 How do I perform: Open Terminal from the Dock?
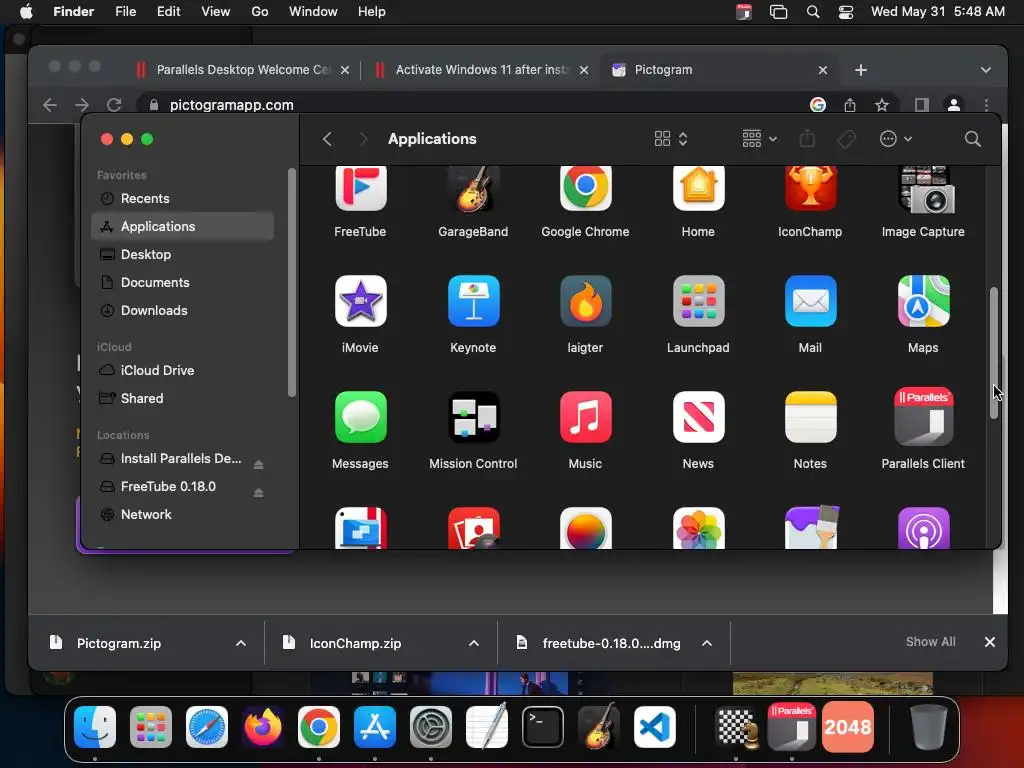[x=543, y=727]
